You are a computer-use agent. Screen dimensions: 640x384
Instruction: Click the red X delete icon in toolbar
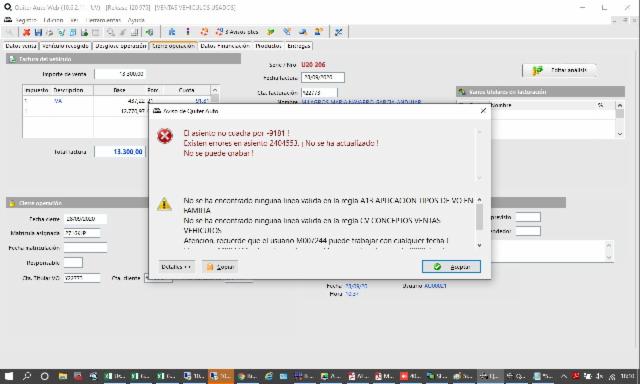(27, 32)
